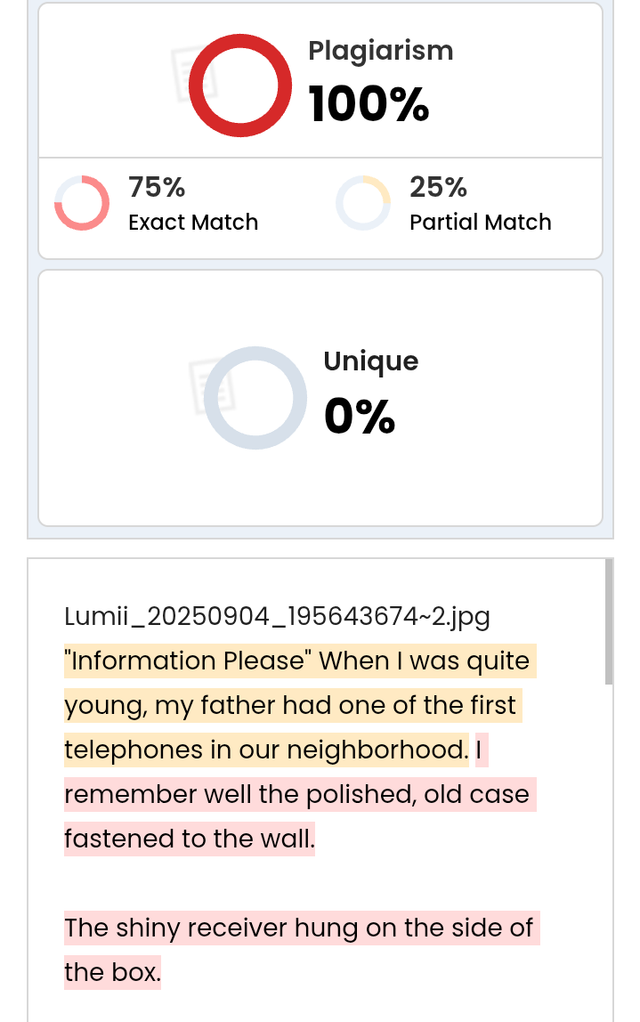Click the pink Exact Match ring icon
This screenshot has height=1022, width=640.
coord(81,203)
